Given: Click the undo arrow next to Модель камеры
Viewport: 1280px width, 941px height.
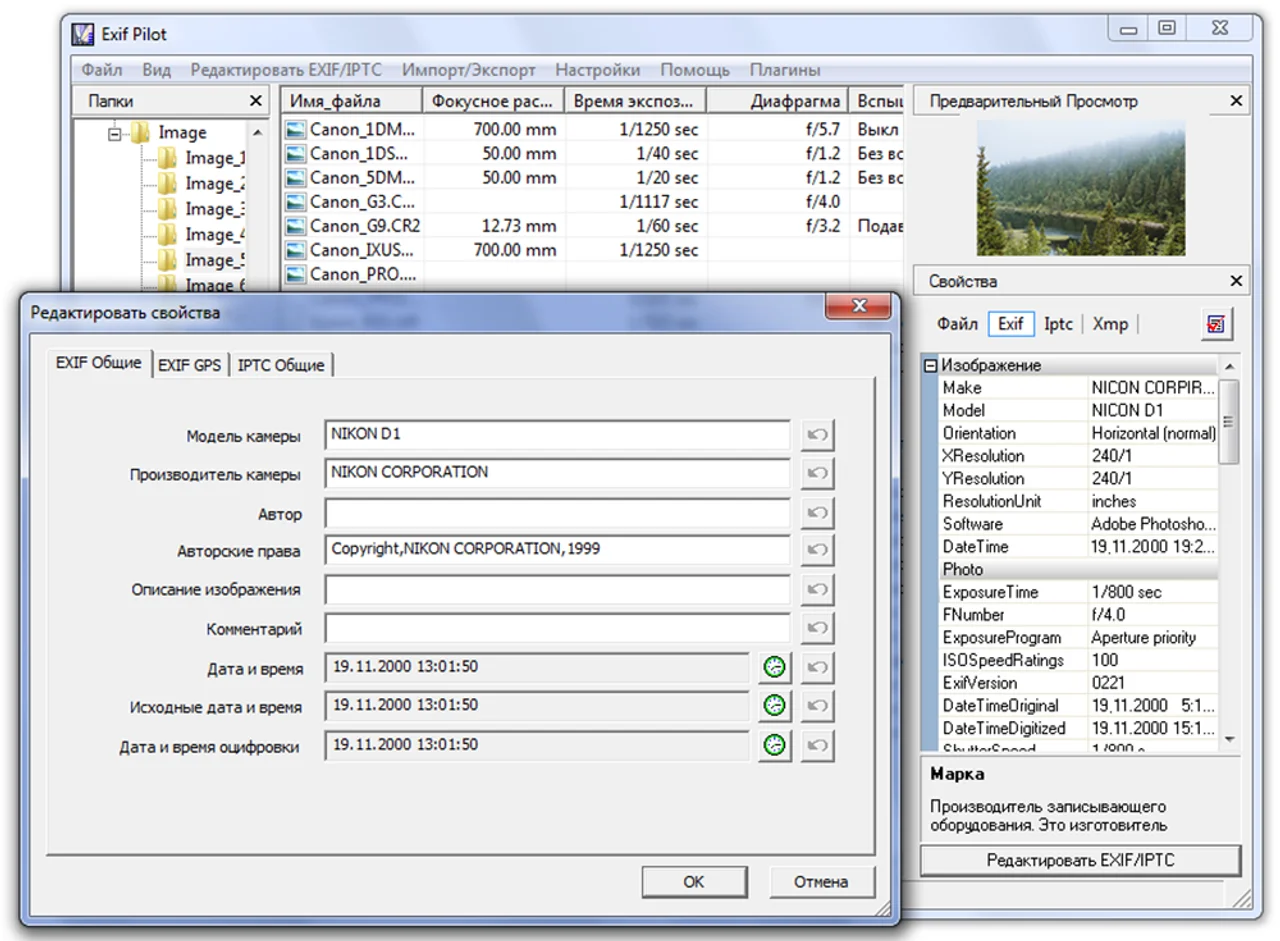Looking at the screenshot, I should (x=817, y=436).
